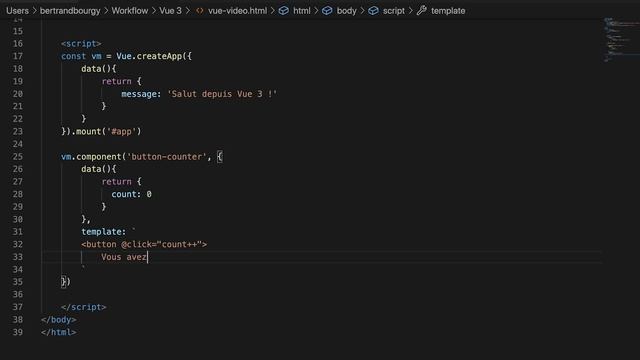The width and height of the screenshot is (640, 360).
Task: Expand chevron after vue-video.html breadcrumb
Action: click(272, 11)
